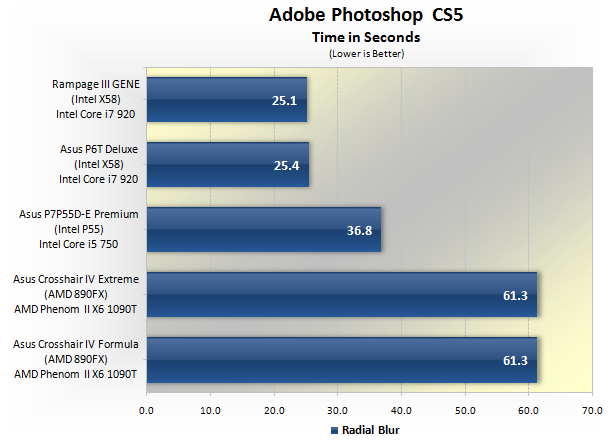Click the Radial Blur legend color square
This screenshot has height=441, width=609.
tap(333, 431)
